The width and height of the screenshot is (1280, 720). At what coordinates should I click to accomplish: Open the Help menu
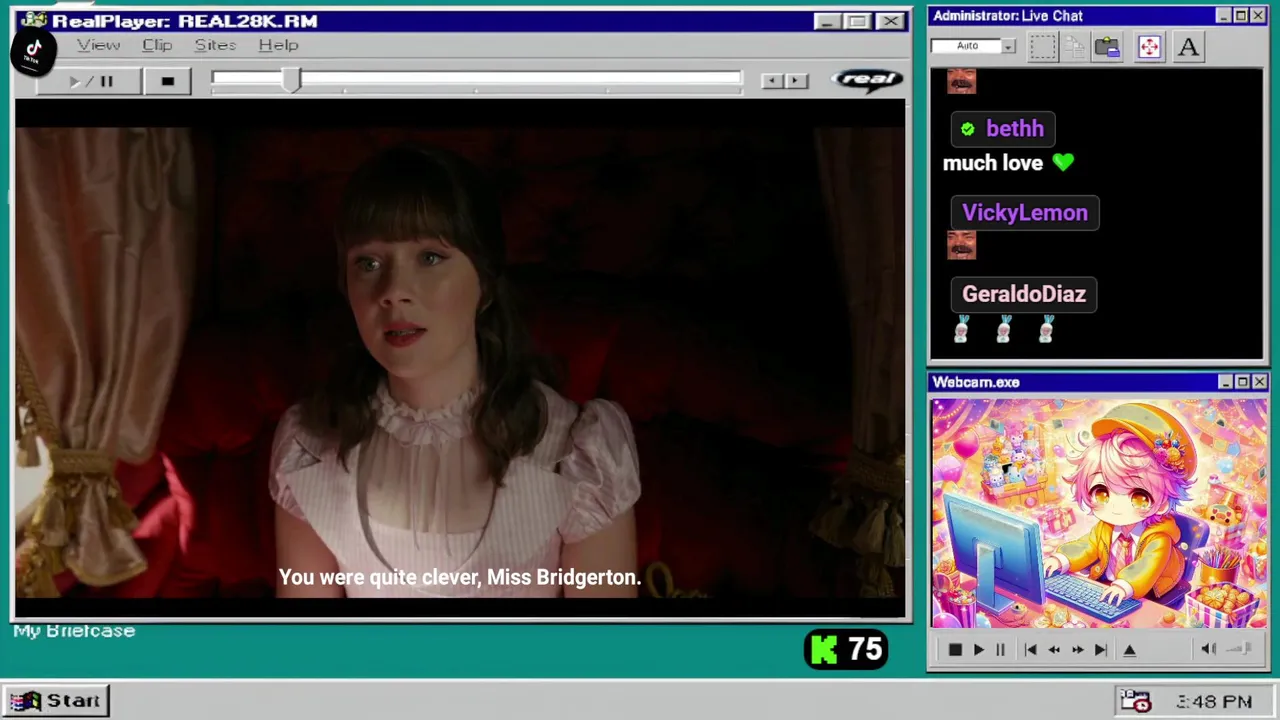point(278,45)
